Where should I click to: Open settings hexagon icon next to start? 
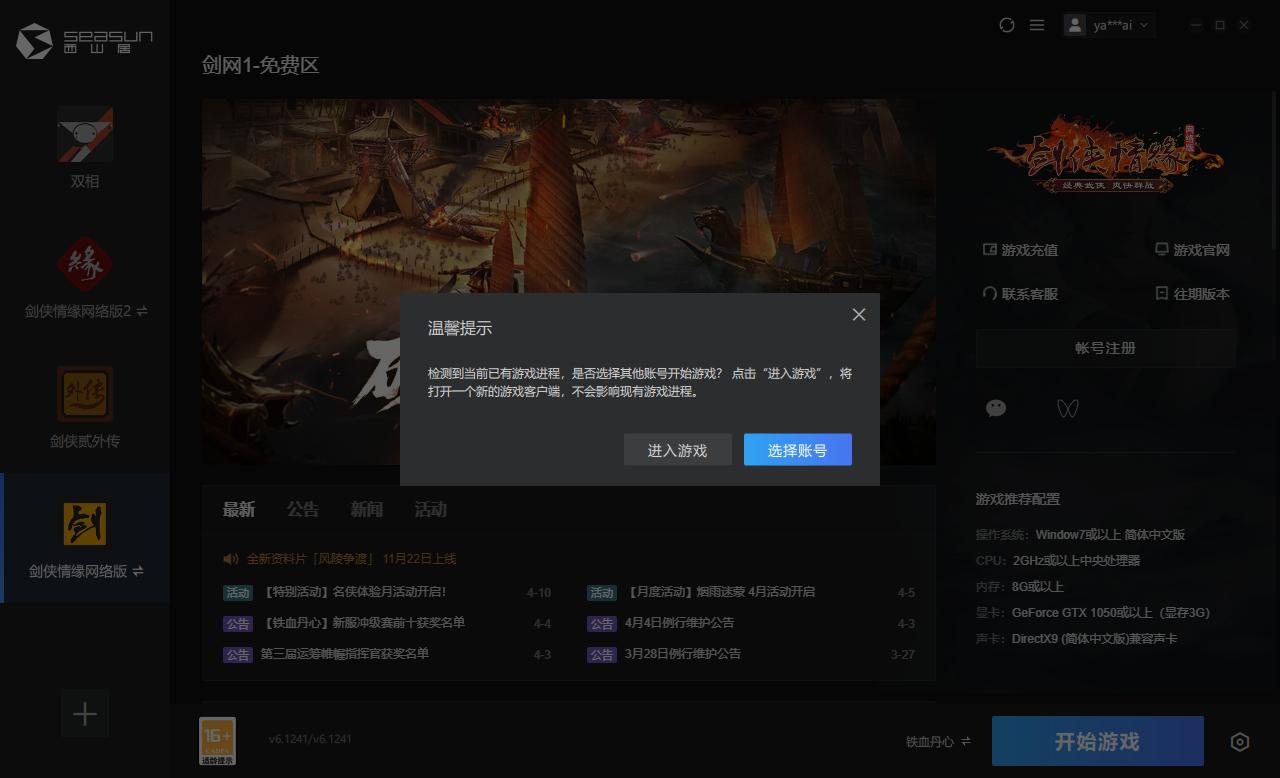pyautogui.click(x=1240, y=742)
